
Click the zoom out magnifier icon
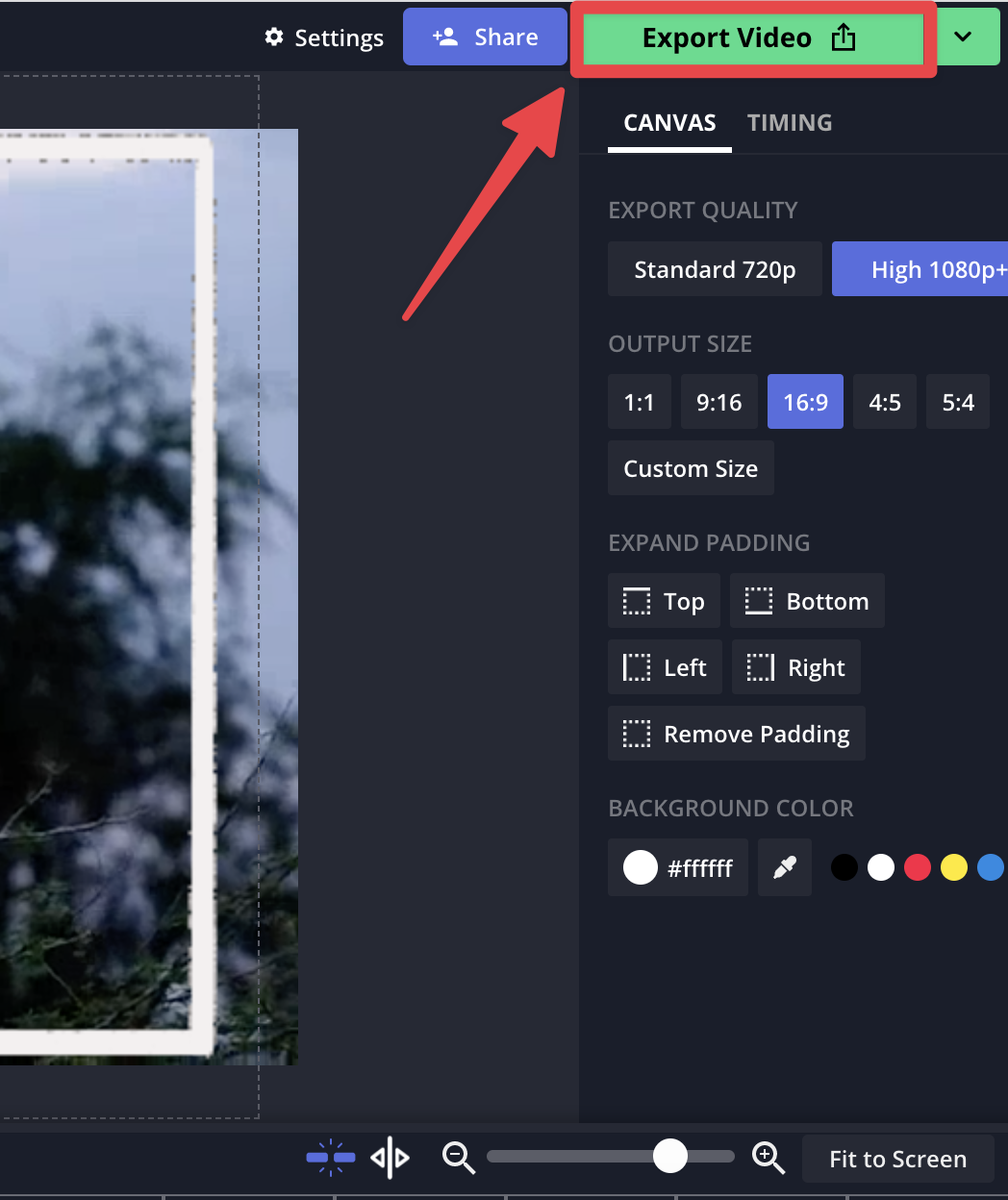pos(459,1158)
